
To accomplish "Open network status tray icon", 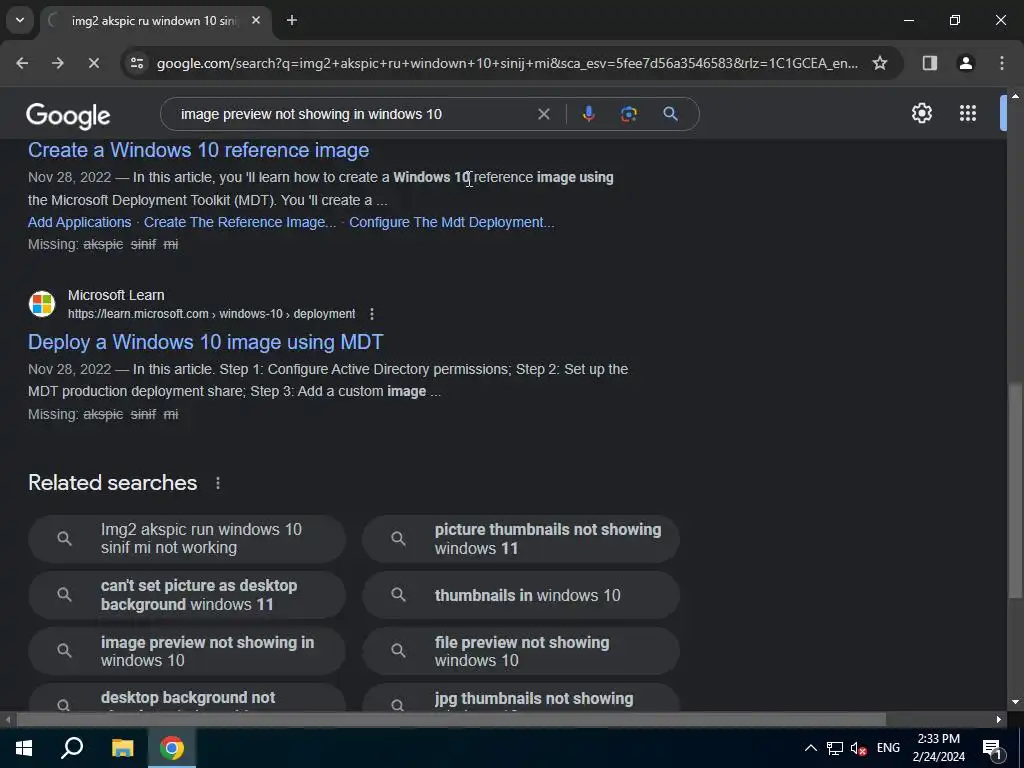I will tap(835, 748).
